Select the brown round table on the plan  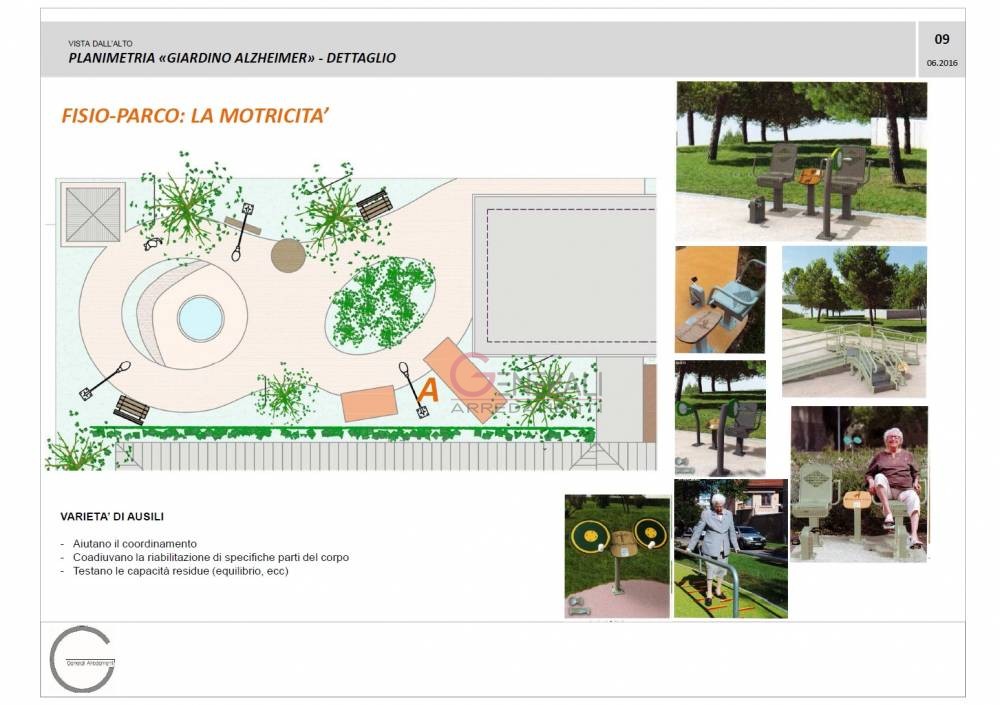(x=288, y=255)
